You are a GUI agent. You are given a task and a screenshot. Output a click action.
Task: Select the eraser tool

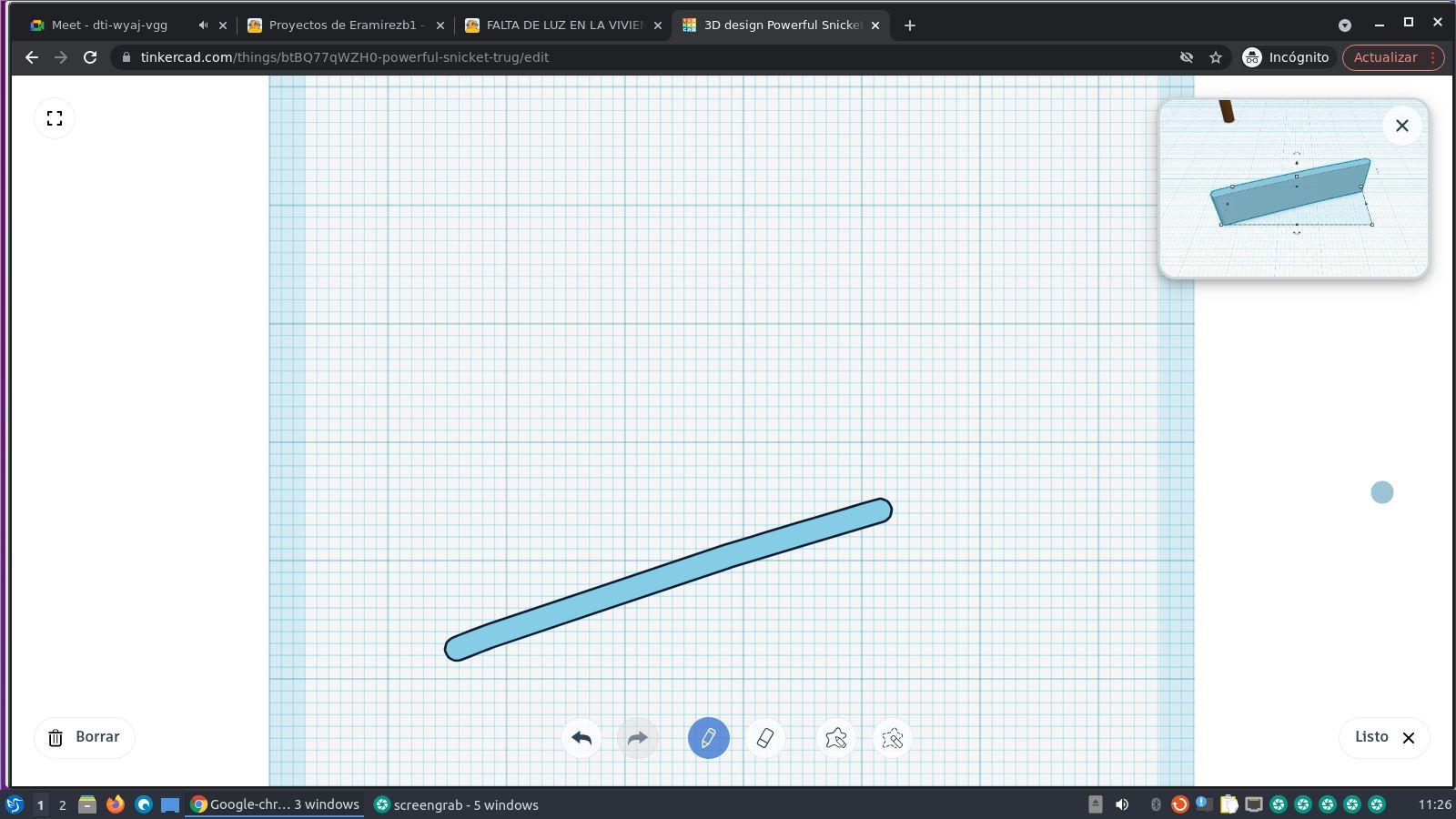(765, 738)
